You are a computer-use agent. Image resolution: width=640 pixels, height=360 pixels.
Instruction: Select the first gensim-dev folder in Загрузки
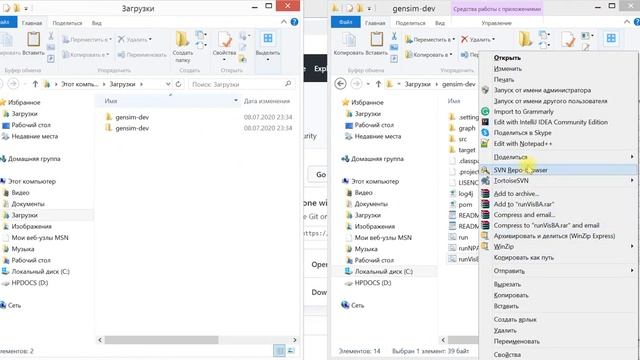point(132,117)
